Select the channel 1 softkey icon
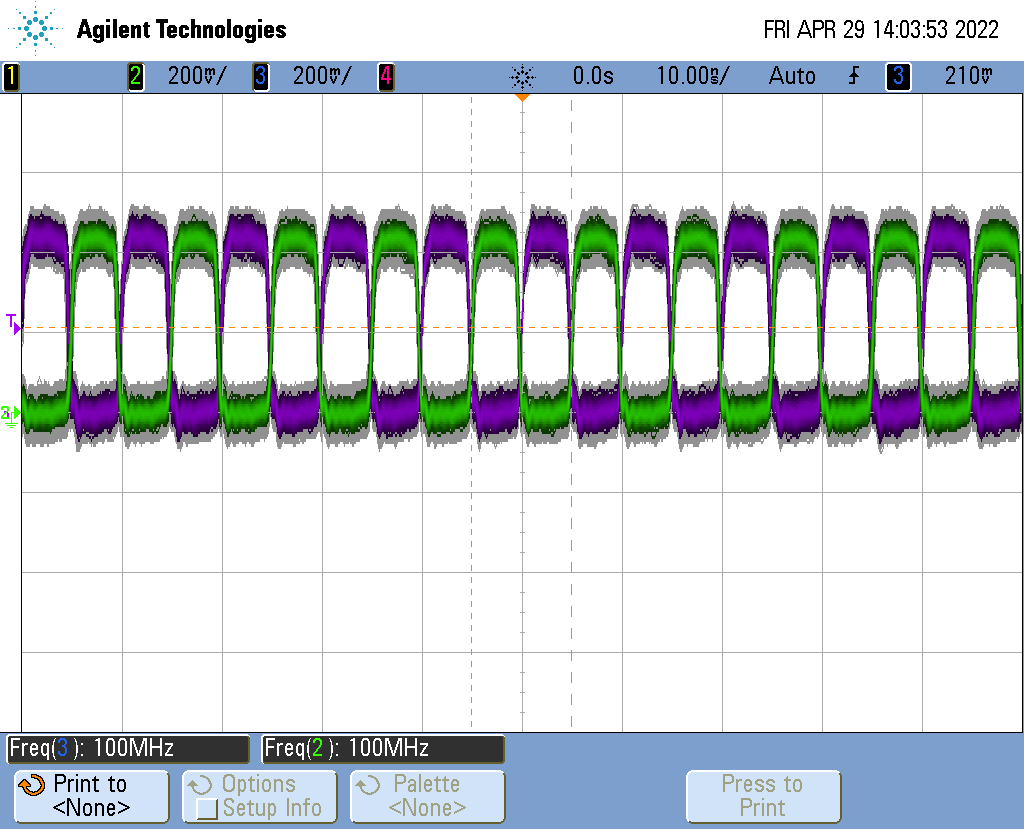 point(10,76)
